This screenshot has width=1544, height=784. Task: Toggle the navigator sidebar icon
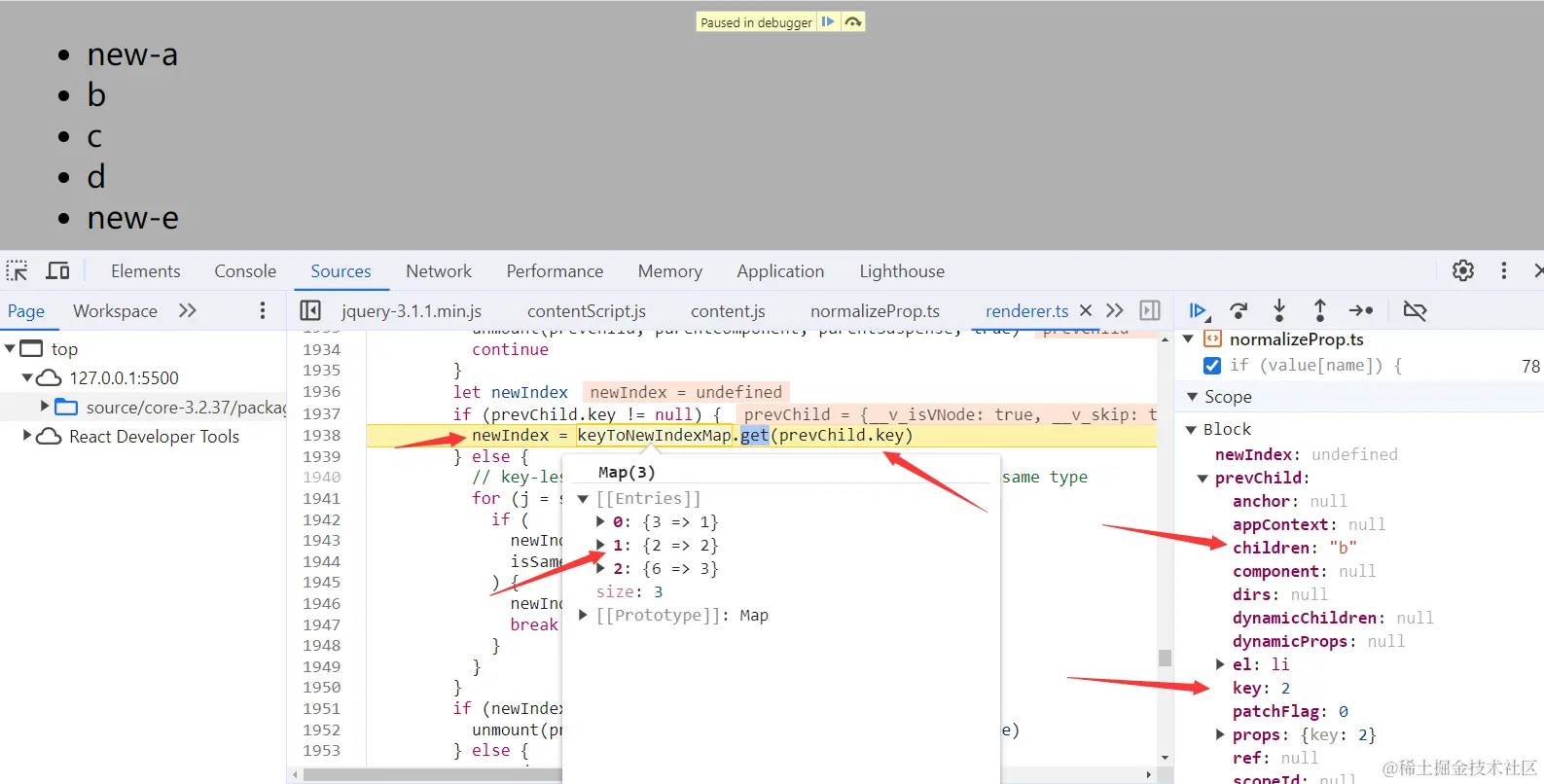click(310, 310)
